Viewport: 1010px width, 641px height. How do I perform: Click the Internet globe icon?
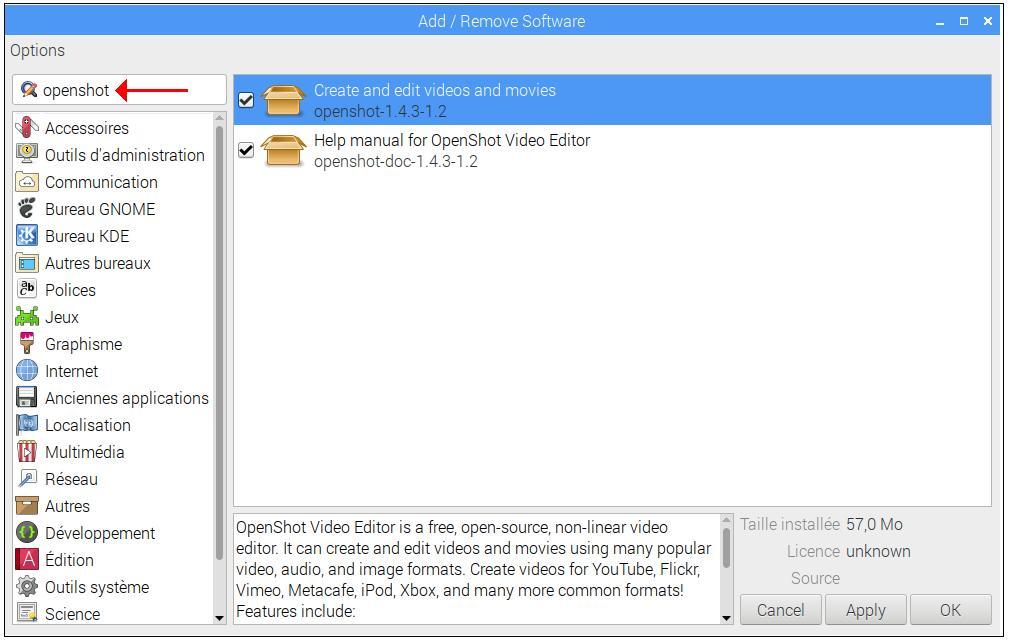(26, 371)
